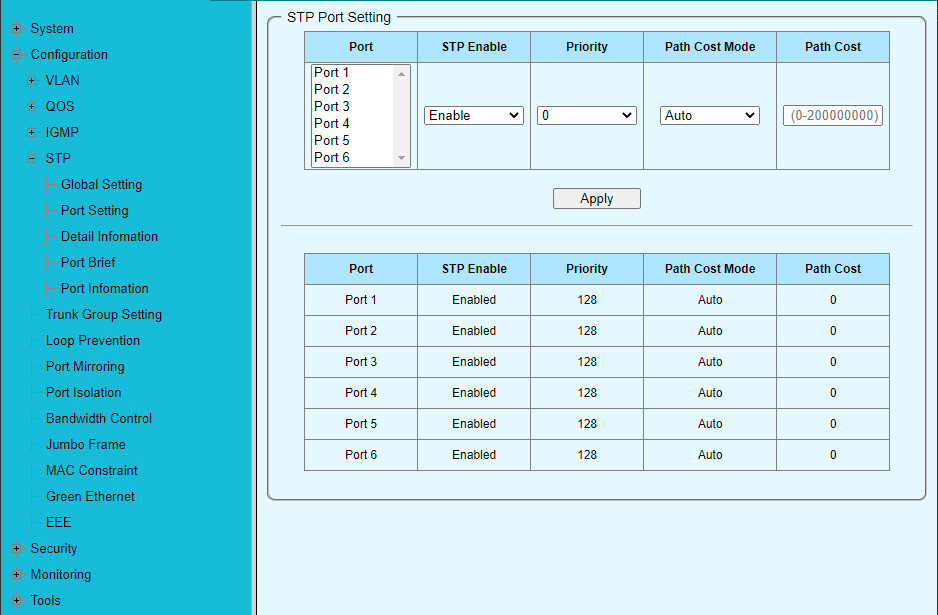The image size is (938, 615).
Task: Collapse the Configuration tree node
Action: pyautogui.click(x=16, y=55)
